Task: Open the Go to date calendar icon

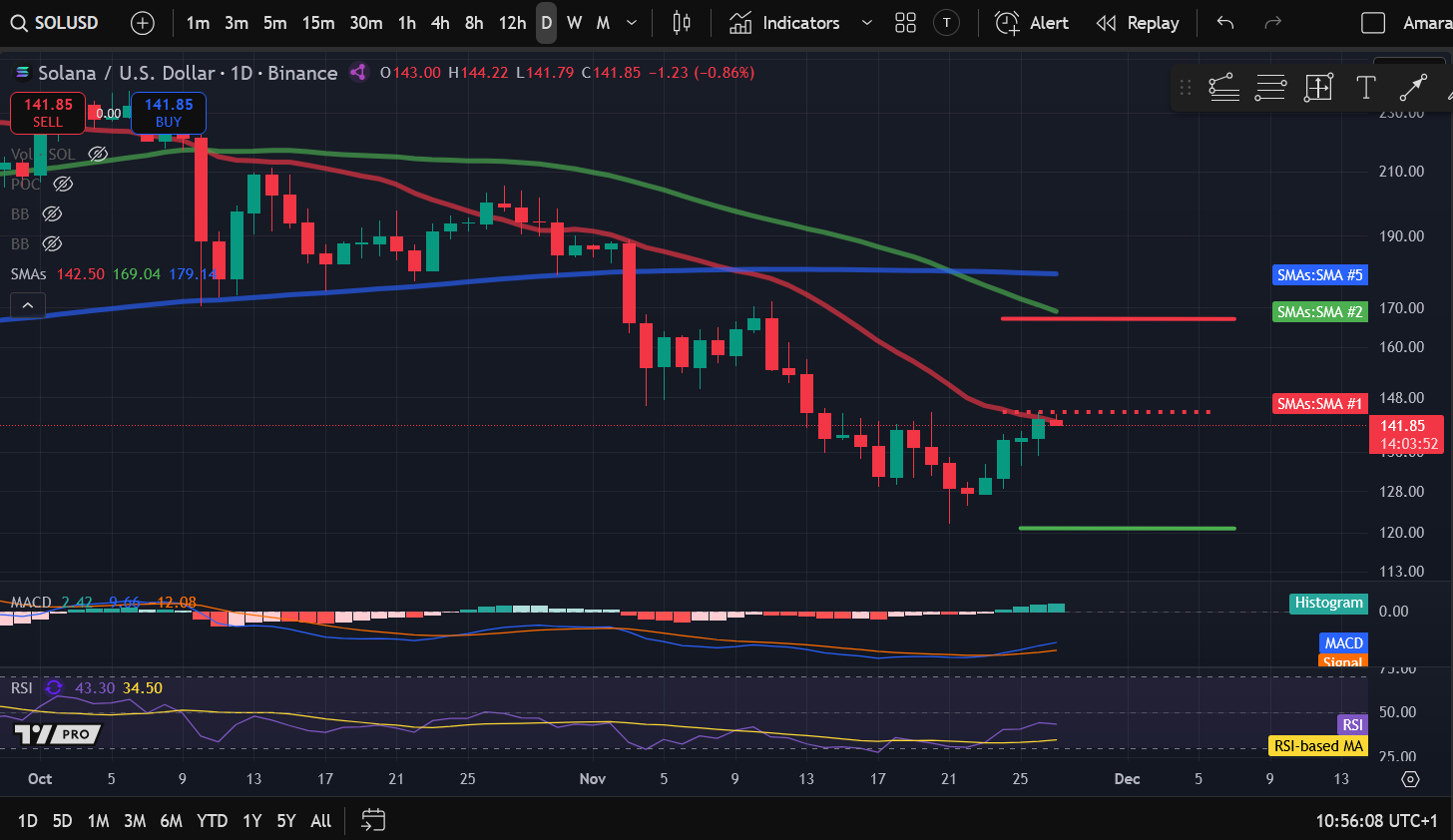Action: click(x=373, y=820)
